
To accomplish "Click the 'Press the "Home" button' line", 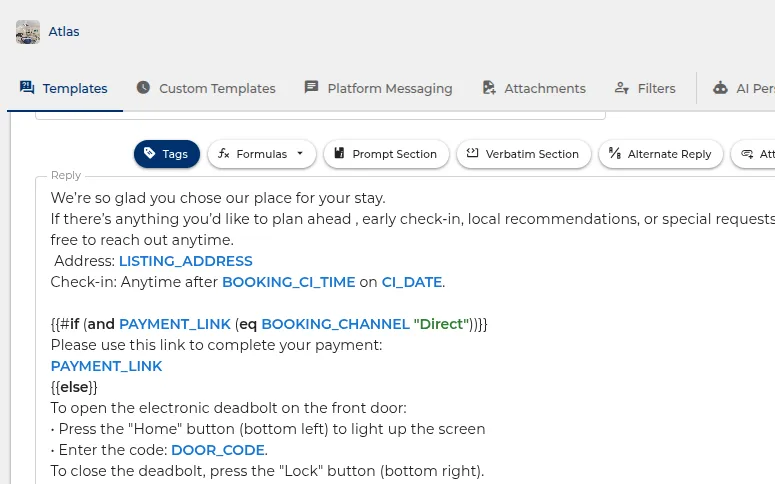I will (x=268, y=429).
